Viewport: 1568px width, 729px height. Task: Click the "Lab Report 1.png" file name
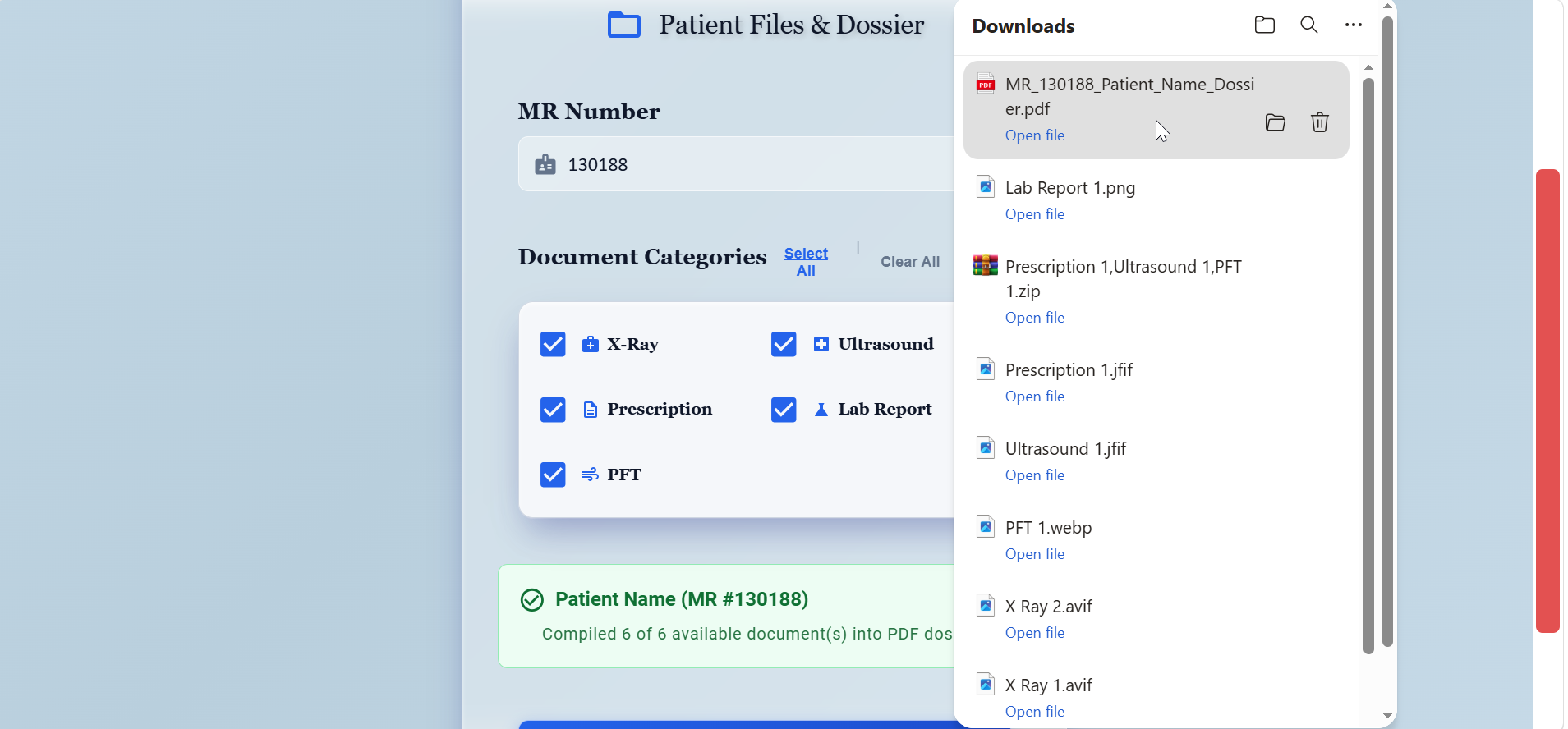point(1070,188)
